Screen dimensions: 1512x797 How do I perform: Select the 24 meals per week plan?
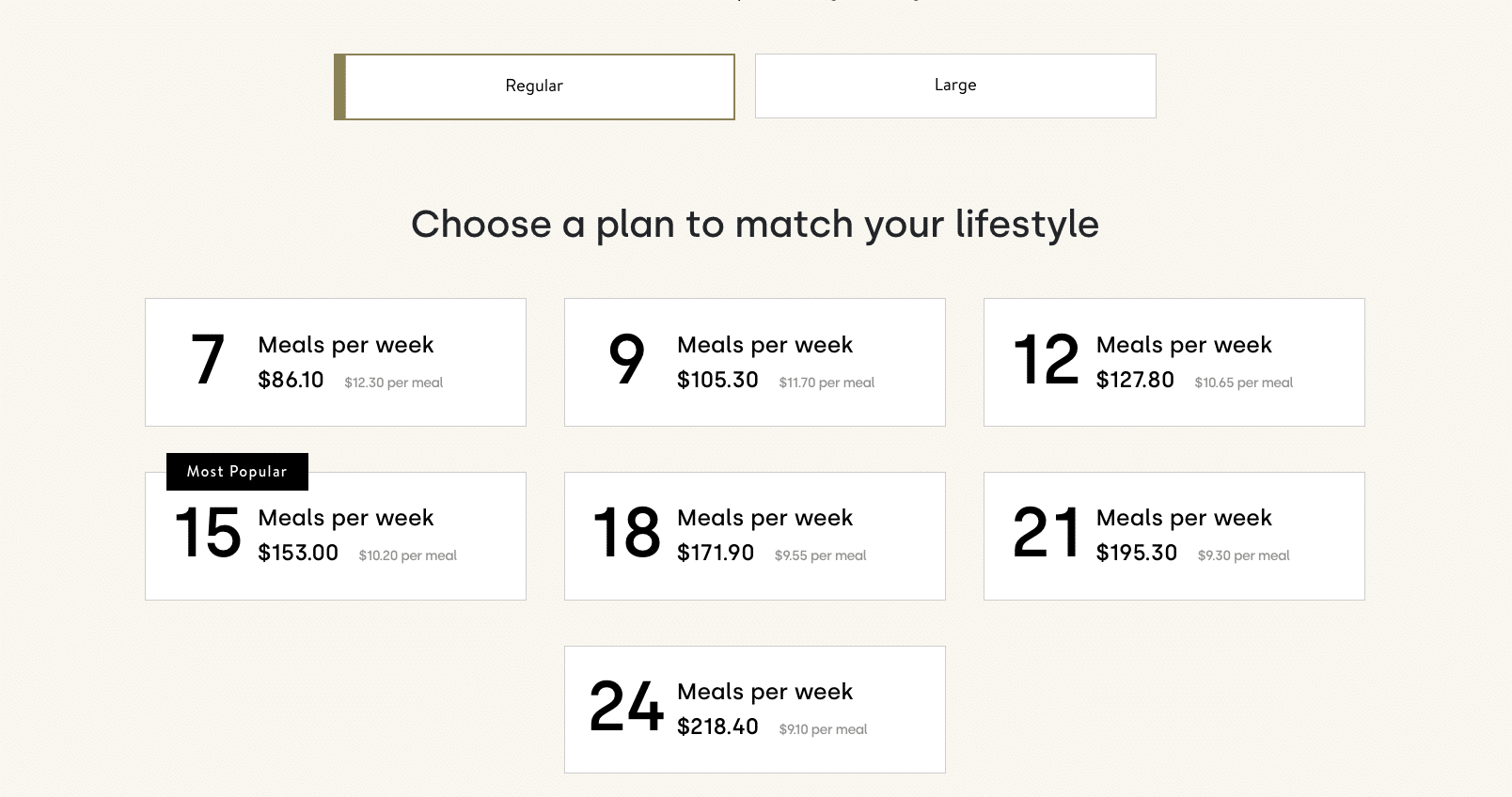[x=754, y=710]
